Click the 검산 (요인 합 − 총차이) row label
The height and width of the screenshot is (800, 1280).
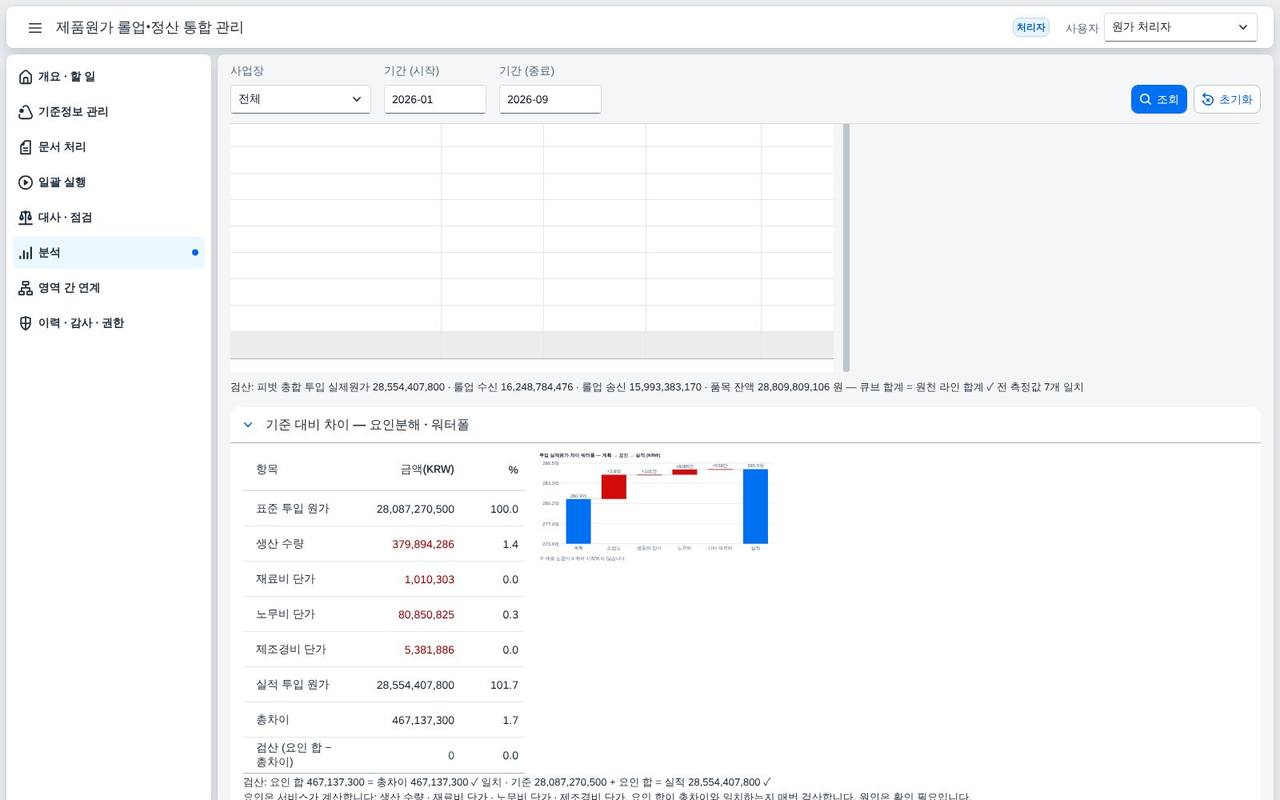pos(294,755)
